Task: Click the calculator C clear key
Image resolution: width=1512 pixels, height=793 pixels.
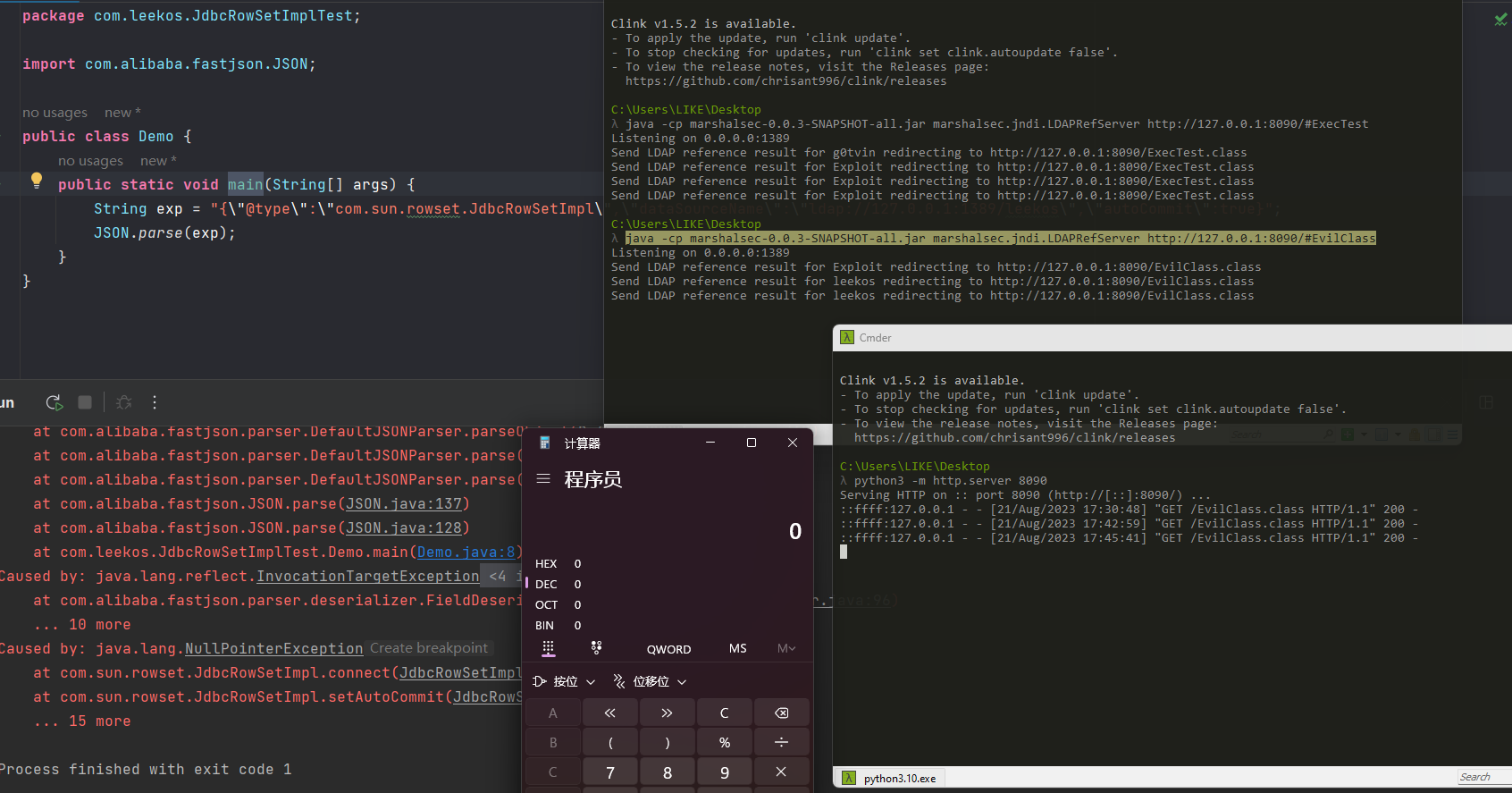Action: 724,713
